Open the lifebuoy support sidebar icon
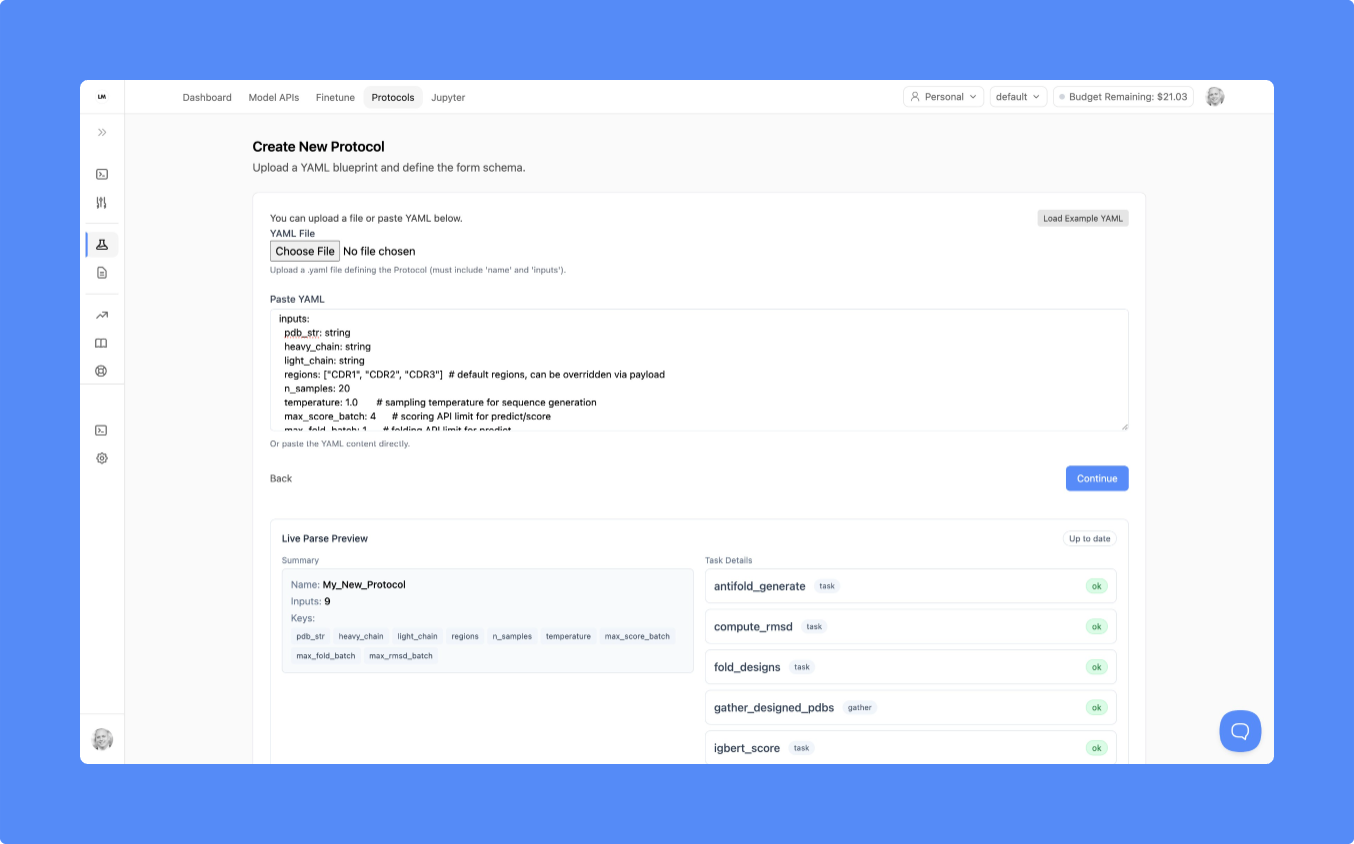The height and width of the screenshot is (844, 1354). 102,371
